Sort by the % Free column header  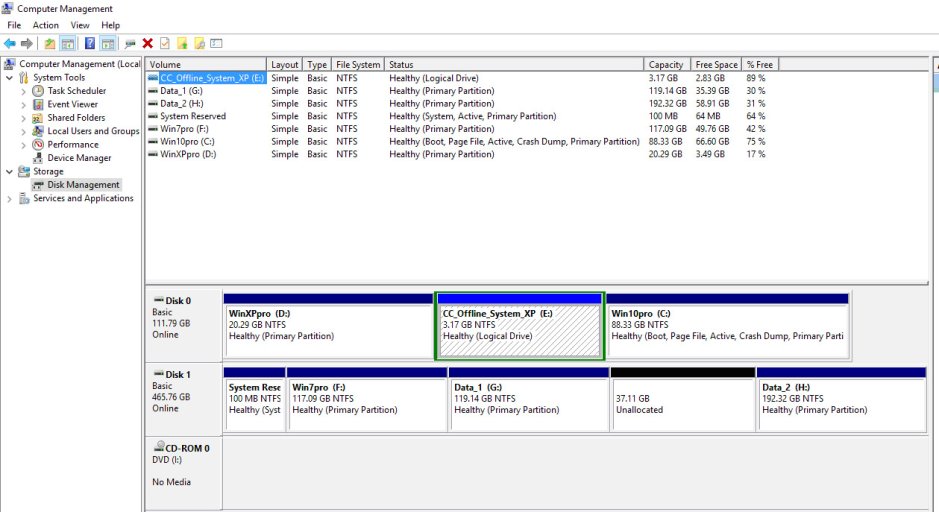point(760,64)
